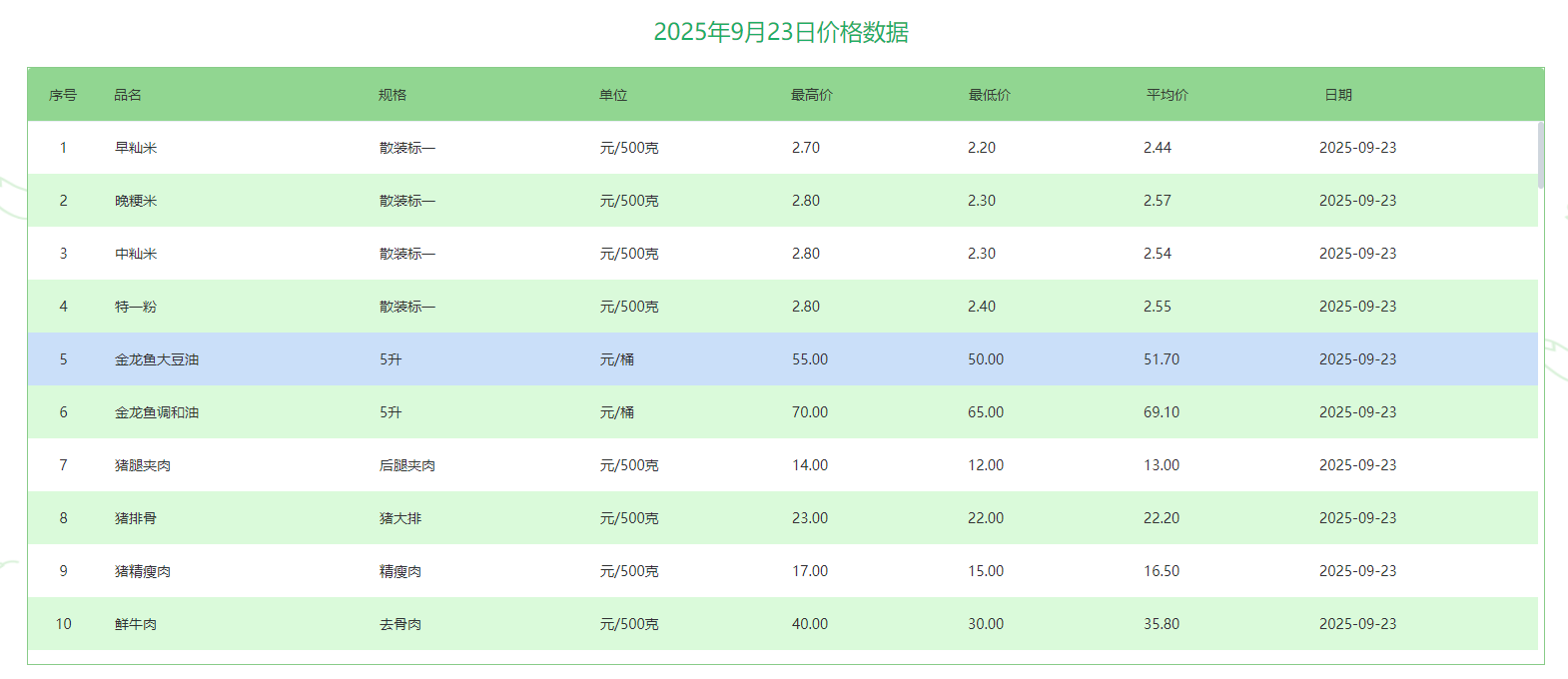The width and height of the screenshot is (1568, 679).
Task: Click the lowest price 65.00 cell
Action: tap(986, 412)
